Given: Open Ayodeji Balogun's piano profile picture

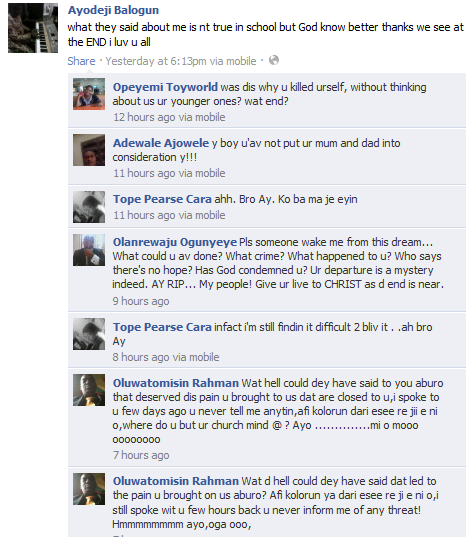Looking at the screenshot, I should (33, 28).
